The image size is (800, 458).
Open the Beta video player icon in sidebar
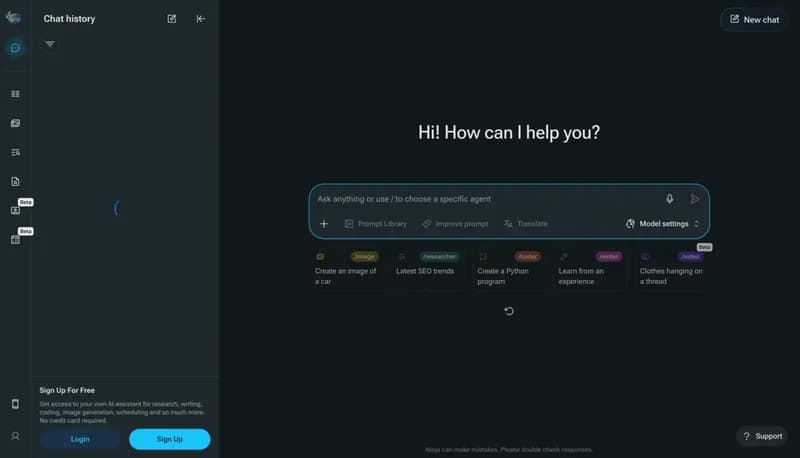[x=15, y=210]
